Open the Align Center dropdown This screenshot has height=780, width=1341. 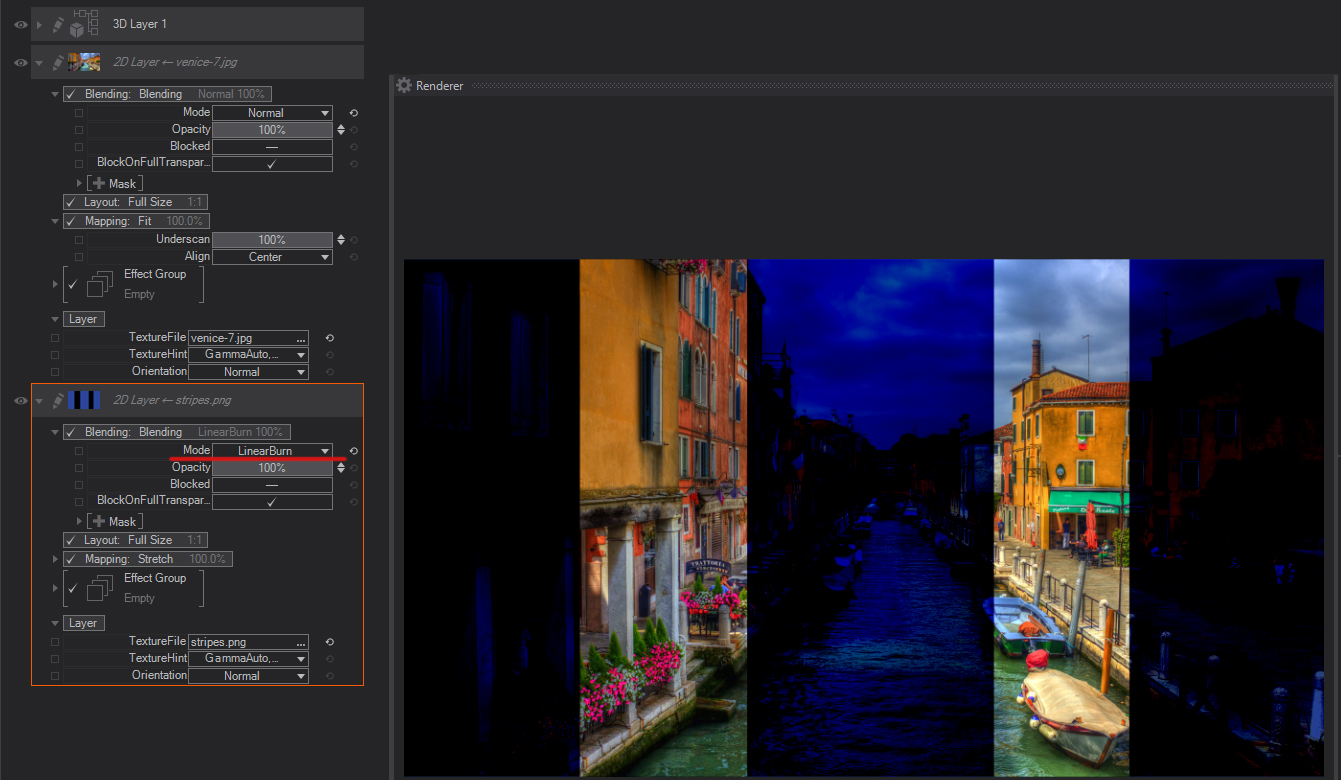pyautogui.click(x=272, y=257)
